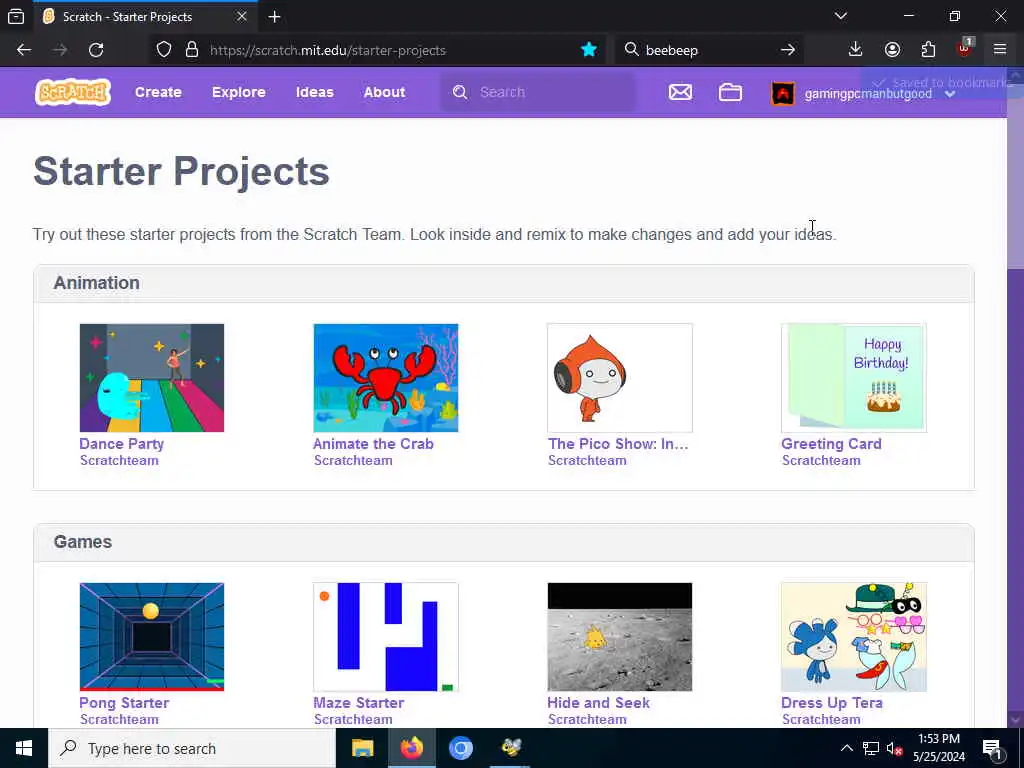
Task: Click the shield tracking protection icon
Action: [164, 50]
